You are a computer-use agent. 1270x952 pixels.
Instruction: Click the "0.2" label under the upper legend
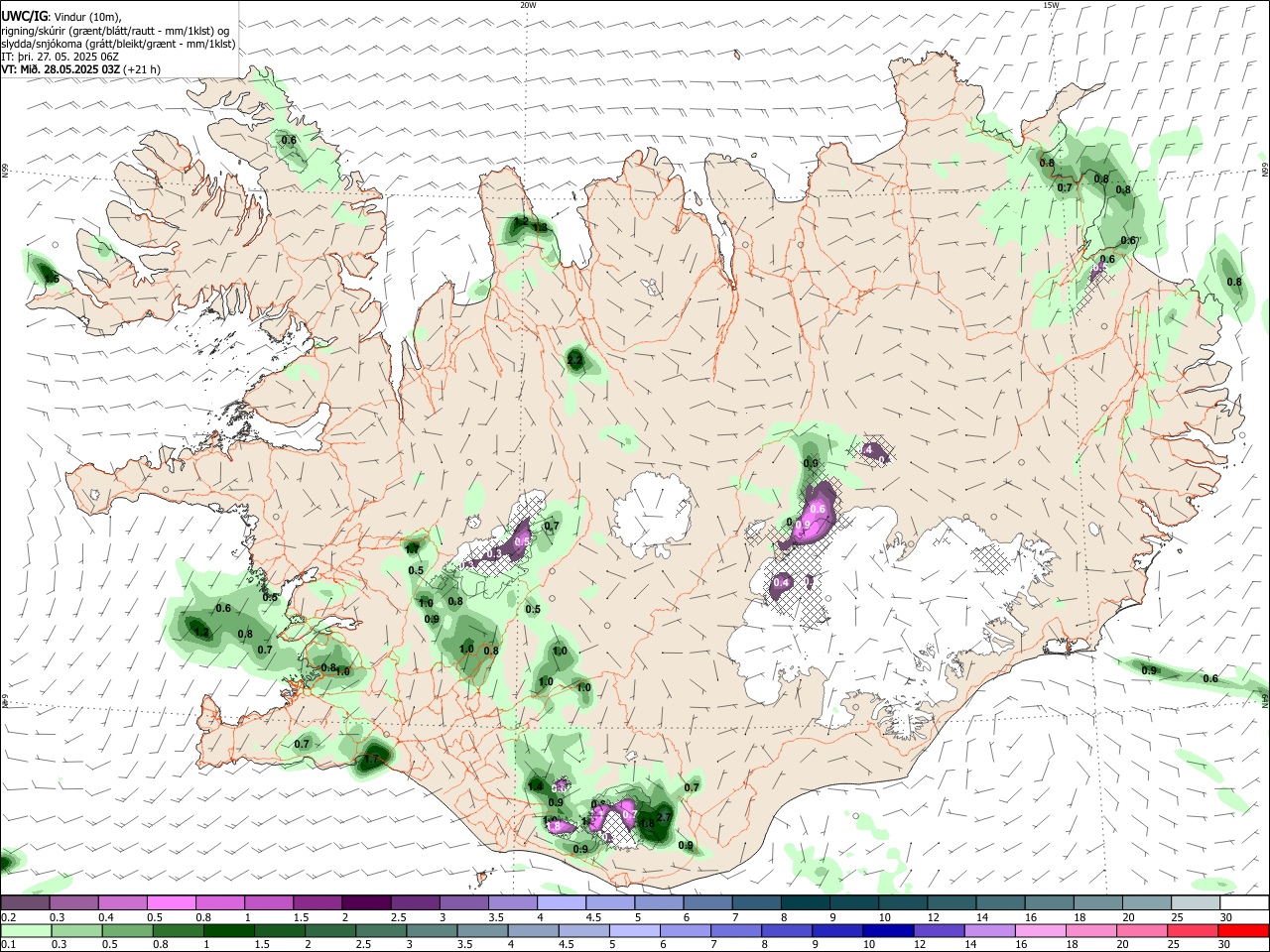(x=8, y=917)
